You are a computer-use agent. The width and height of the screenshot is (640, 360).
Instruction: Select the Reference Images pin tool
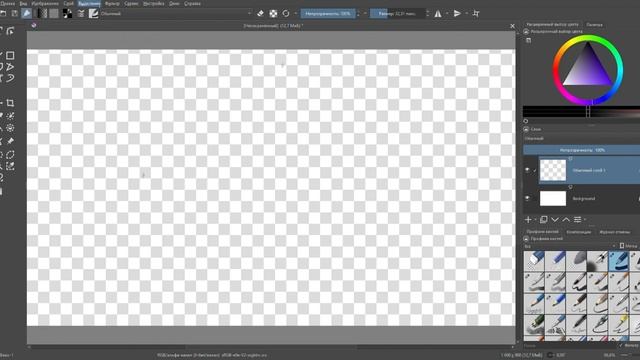click(10, 141)
